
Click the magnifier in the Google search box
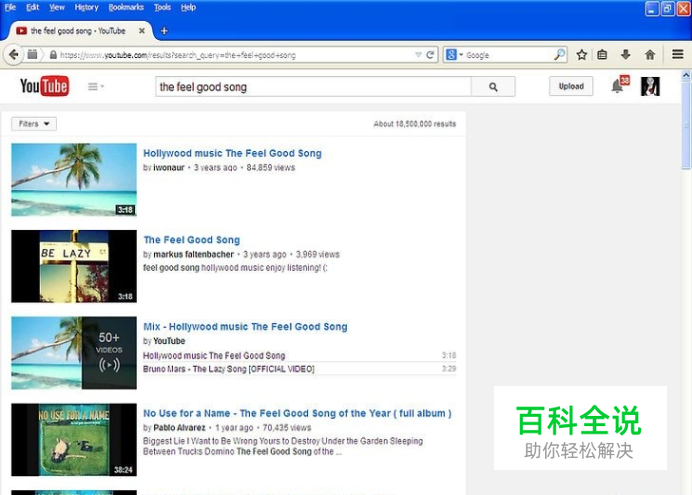[x=559, y=55]
